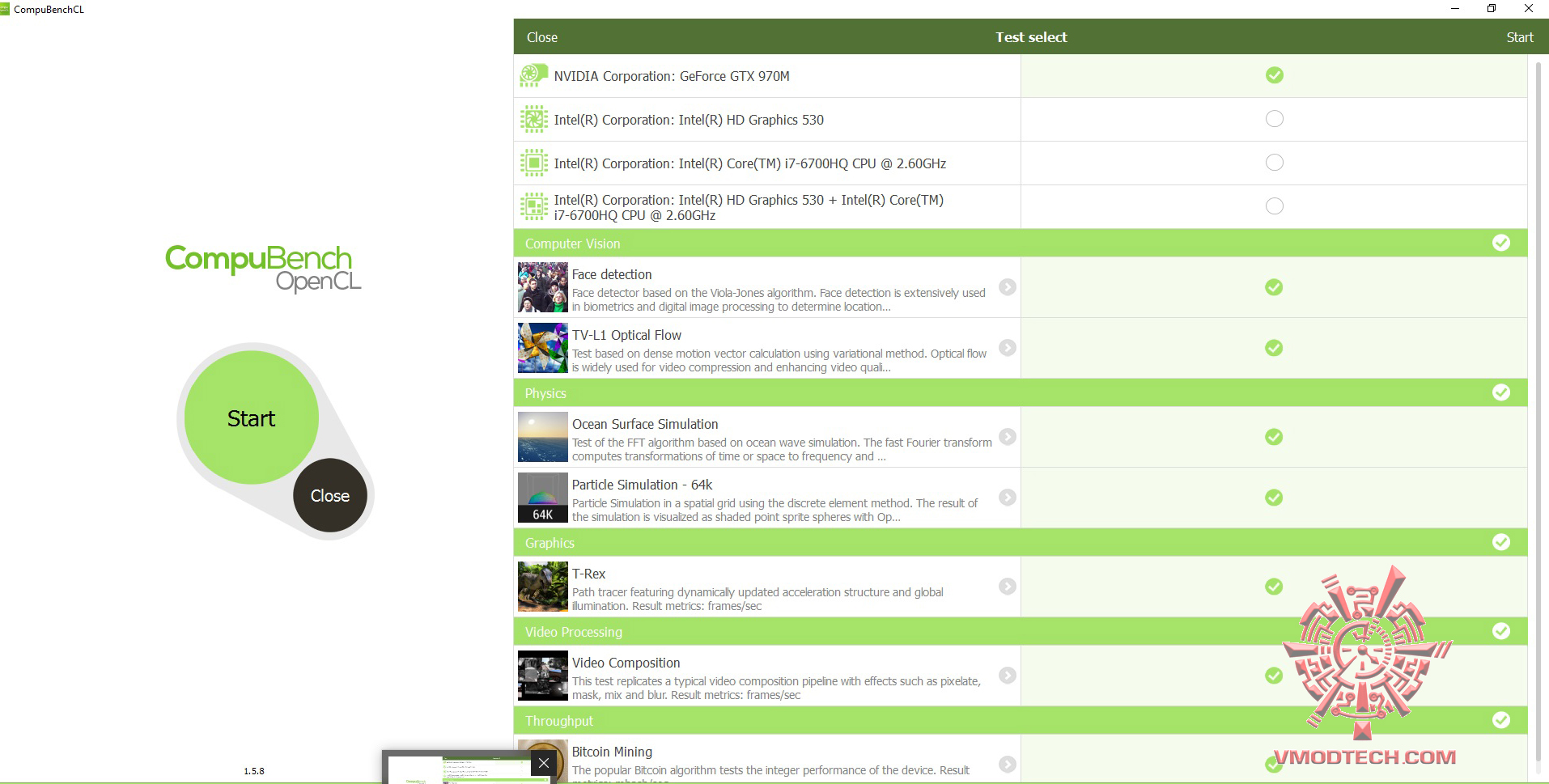Click the NVIDIA GeForce GTX 970M device icon
This screenshot has height=784, width=1549.
[x=533, y=76]
